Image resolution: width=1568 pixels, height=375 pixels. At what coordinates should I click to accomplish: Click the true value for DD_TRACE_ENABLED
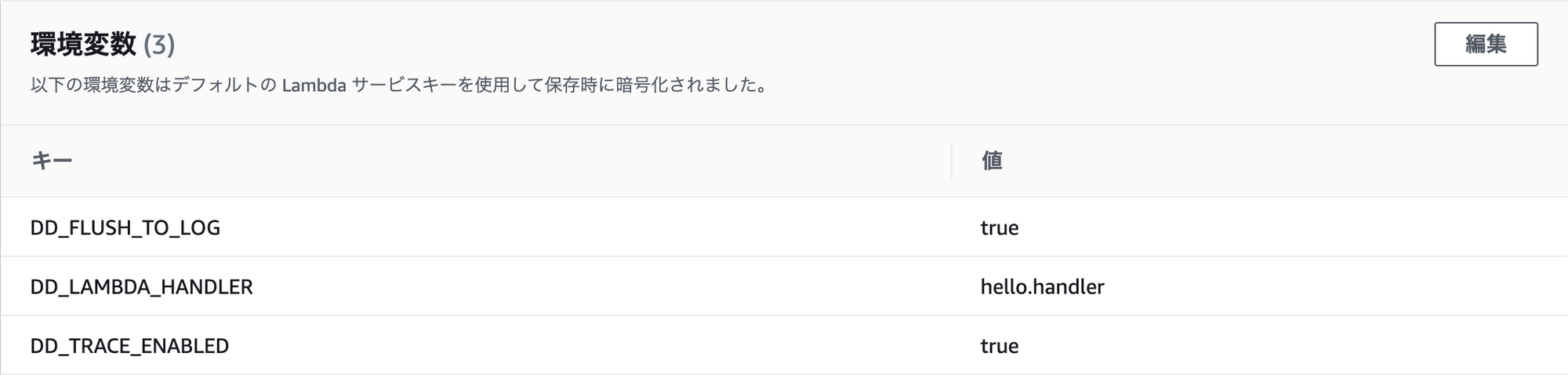tap(1000, 346)
